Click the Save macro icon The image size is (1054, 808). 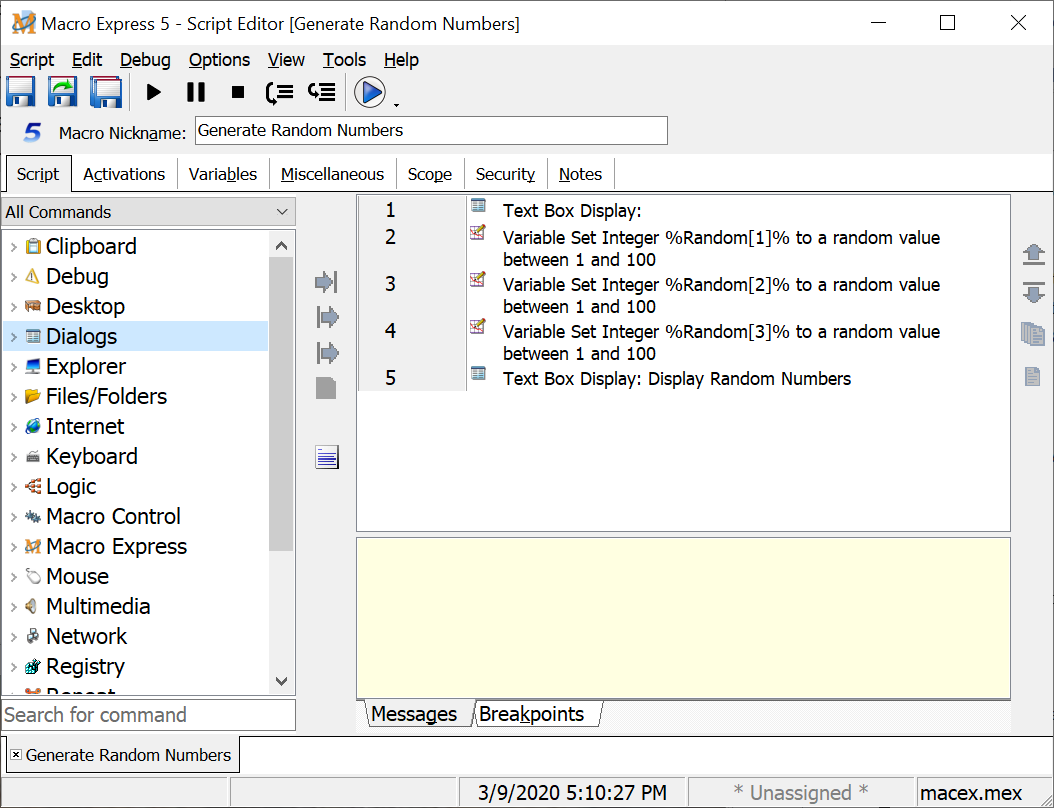[x=20, y=91]
